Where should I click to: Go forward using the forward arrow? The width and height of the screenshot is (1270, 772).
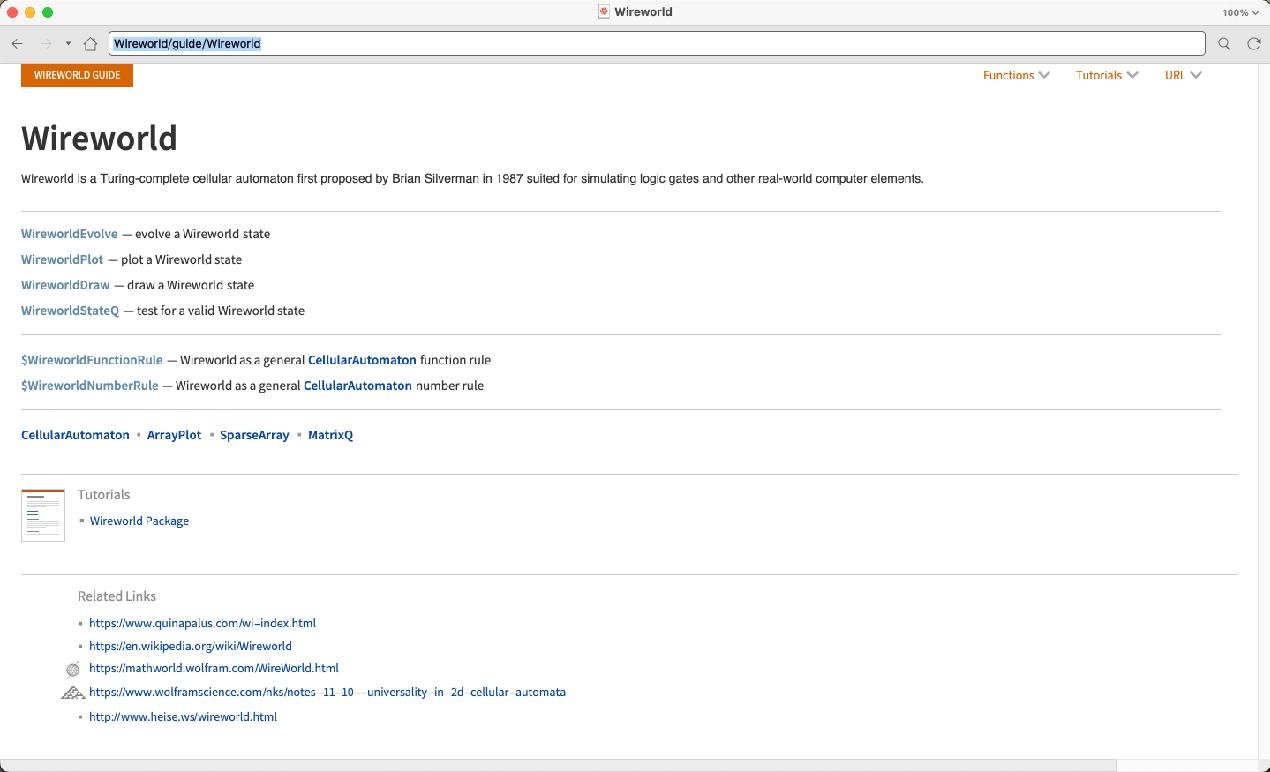coord(46,44)
